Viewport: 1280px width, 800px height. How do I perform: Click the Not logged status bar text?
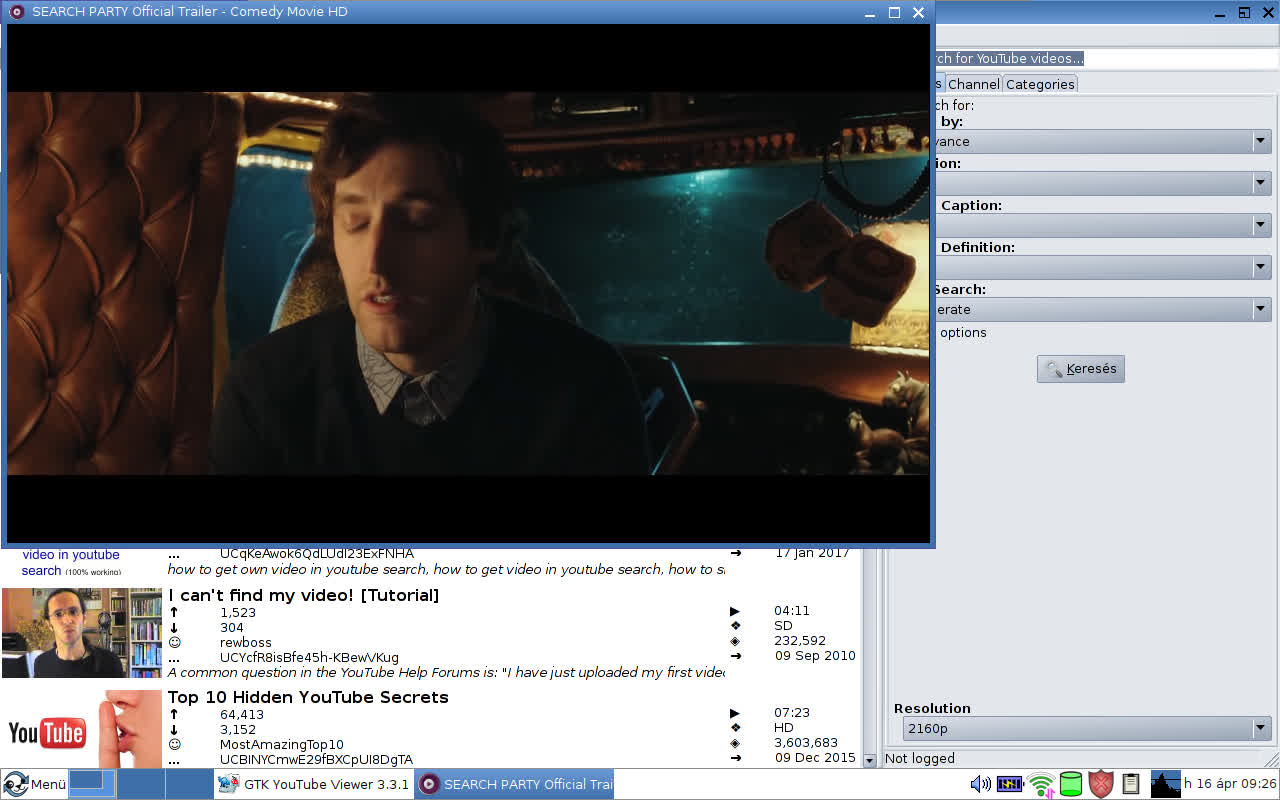(x=920, y=758)
